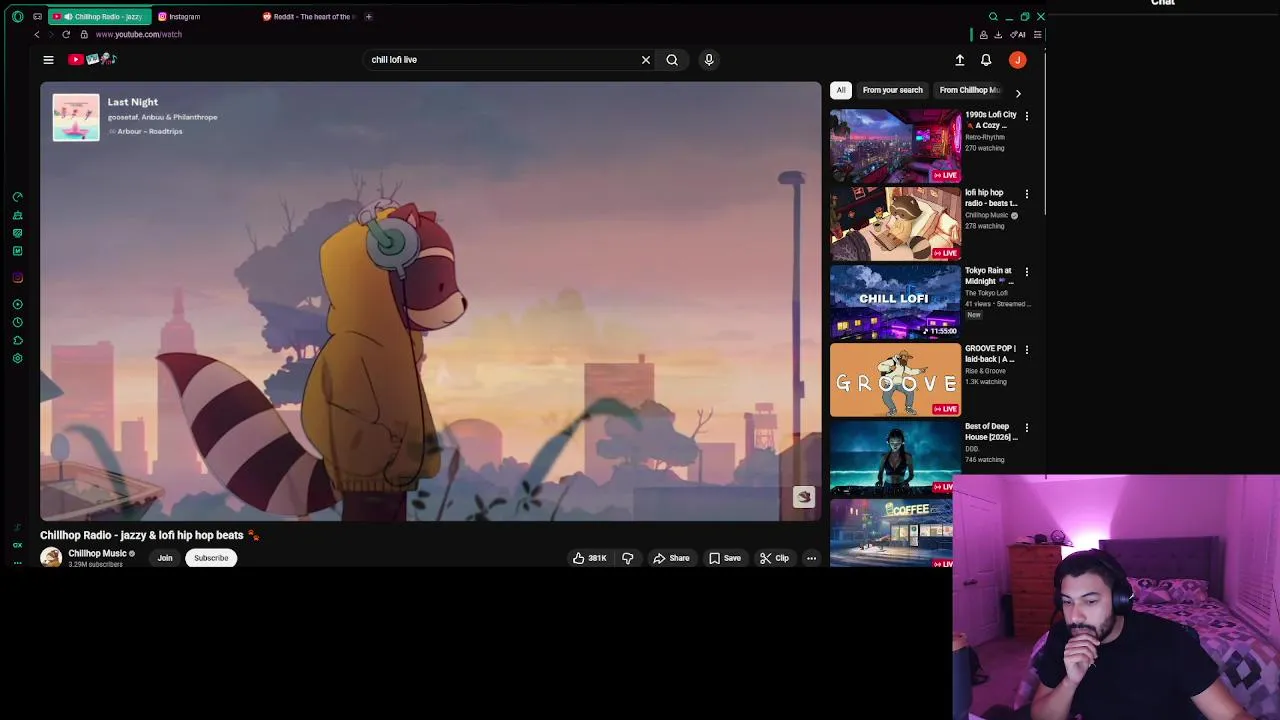This screenshot has width=1280, height=720.
Task: Open options for Best of Deep House video
Action: coord(1026,428)
